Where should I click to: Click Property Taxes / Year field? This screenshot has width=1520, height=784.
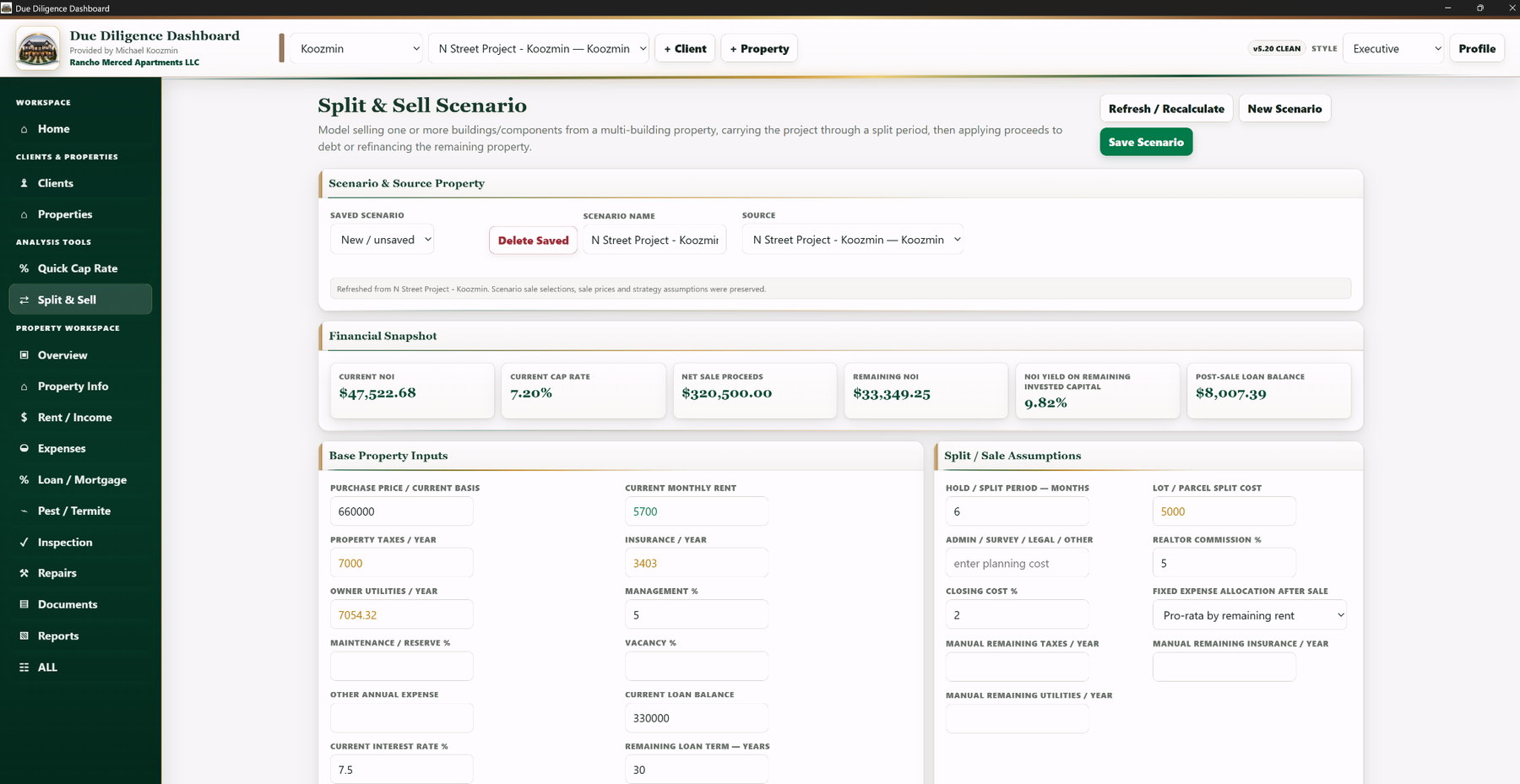401,563
